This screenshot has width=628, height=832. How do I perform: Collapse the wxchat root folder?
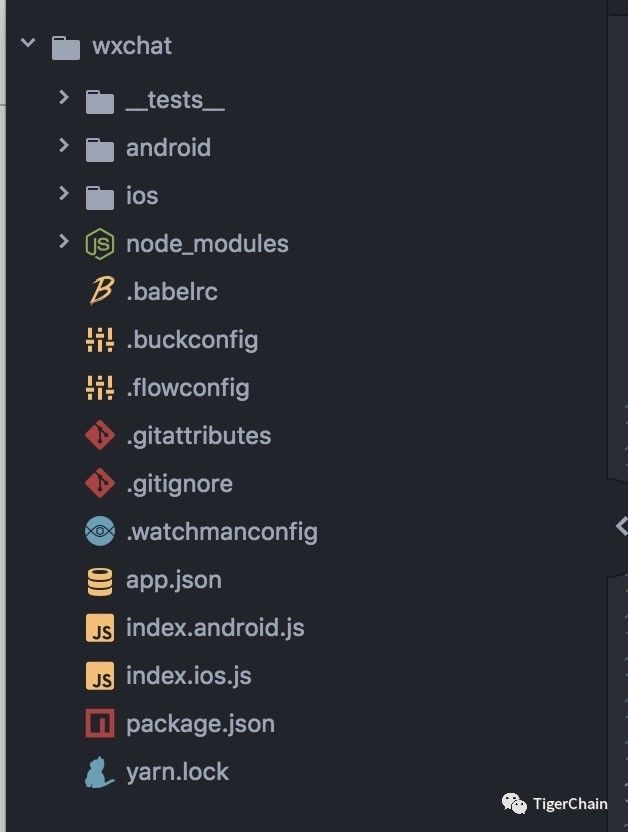28,42
